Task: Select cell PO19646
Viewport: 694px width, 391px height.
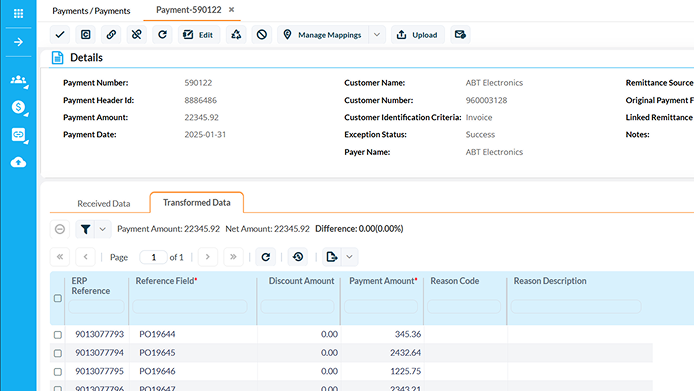Action: pos(157,372)
